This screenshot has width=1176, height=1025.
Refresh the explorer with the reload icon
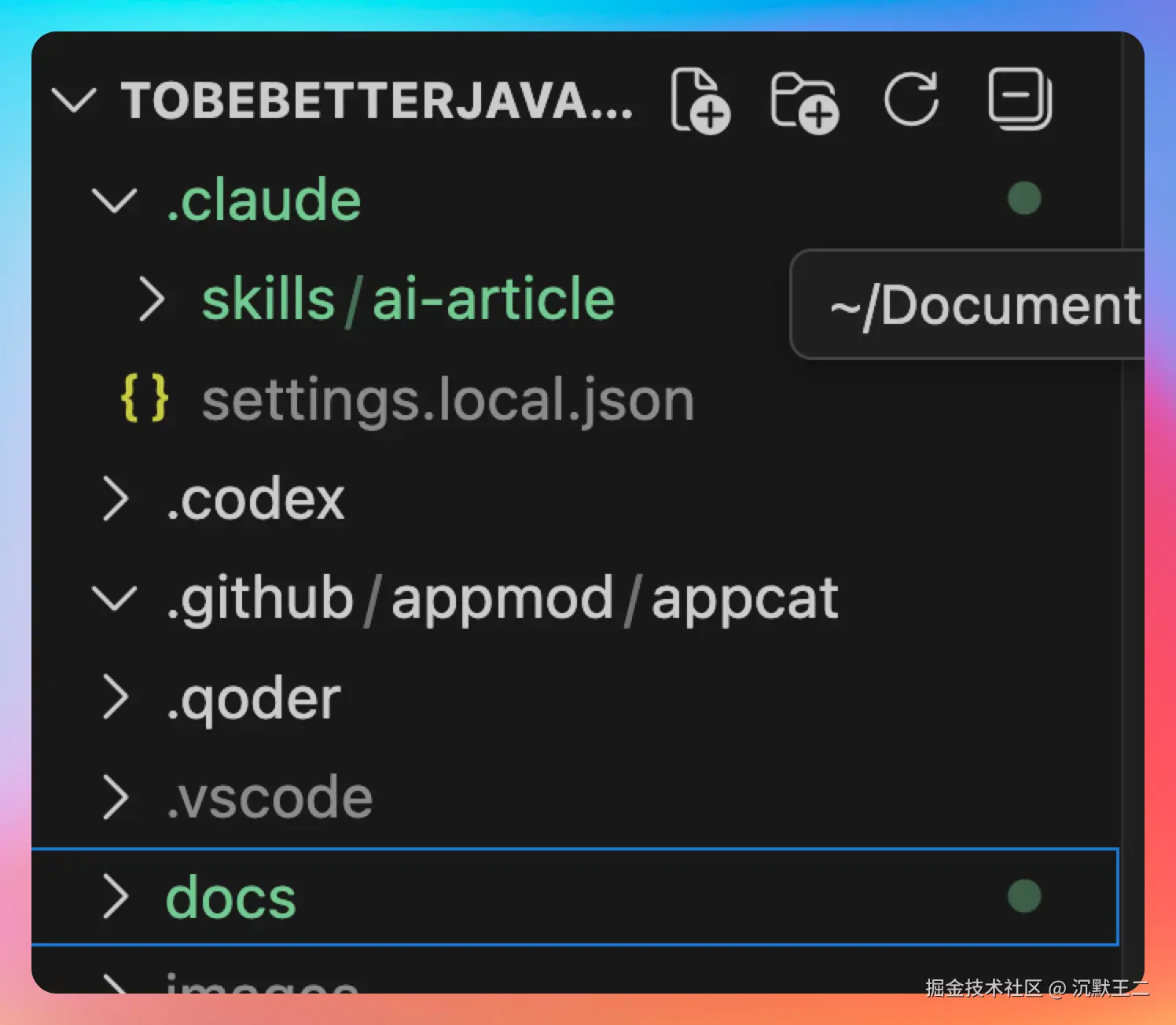pos(912,99)
